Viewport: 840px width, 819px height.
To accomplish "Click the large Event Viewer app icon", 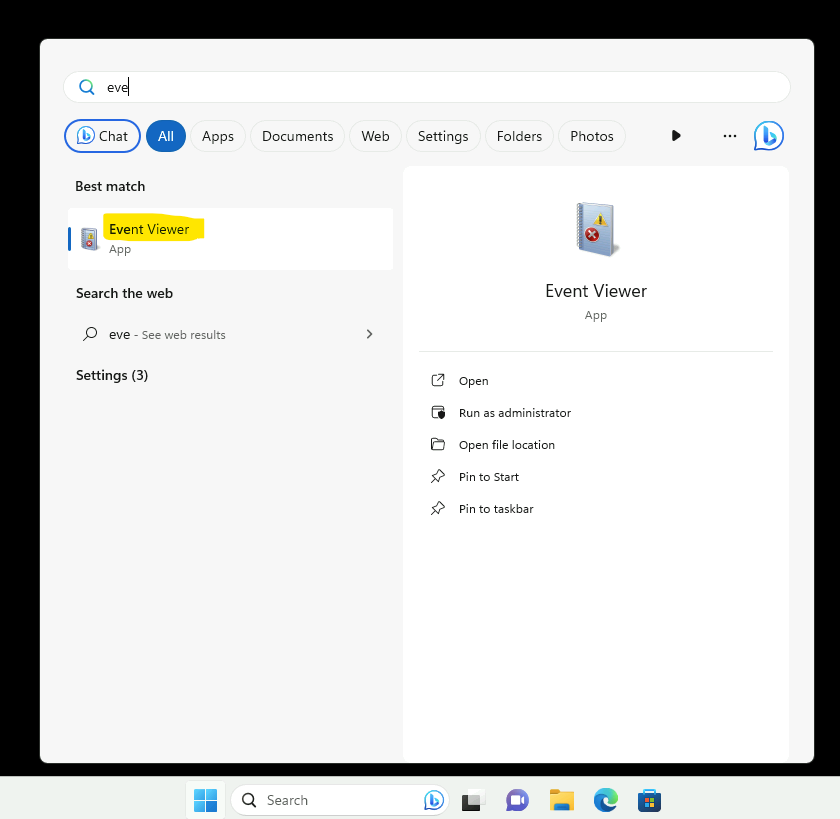I will point(596,229).
